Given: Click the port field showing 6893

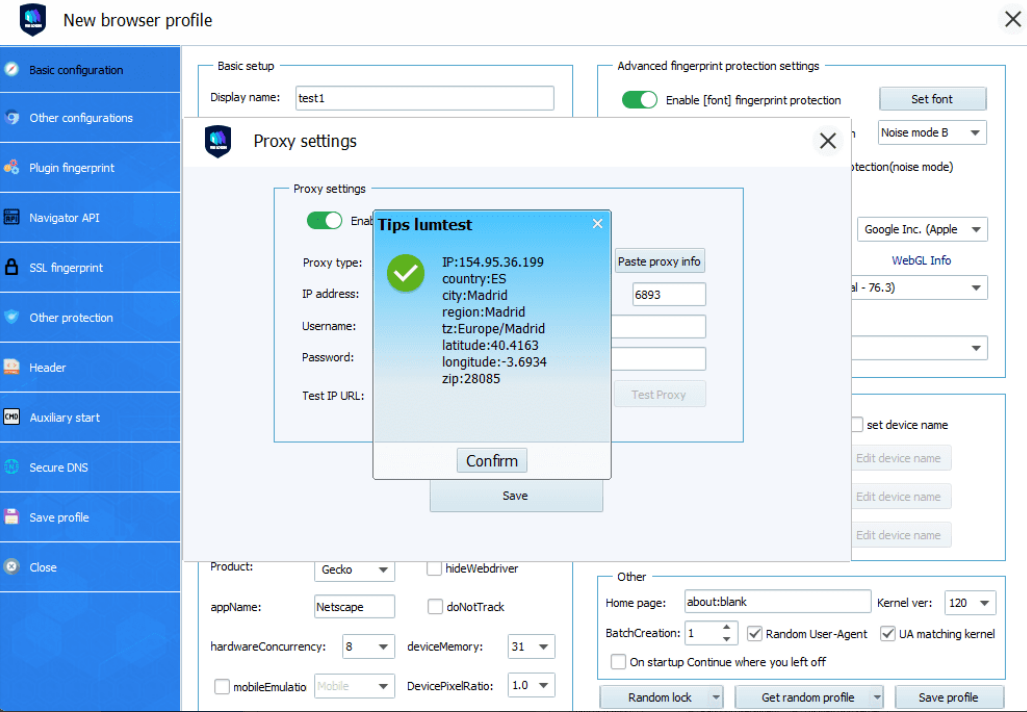Looking at the screenshot, I should pyautogui.click(x=669, y=295).
